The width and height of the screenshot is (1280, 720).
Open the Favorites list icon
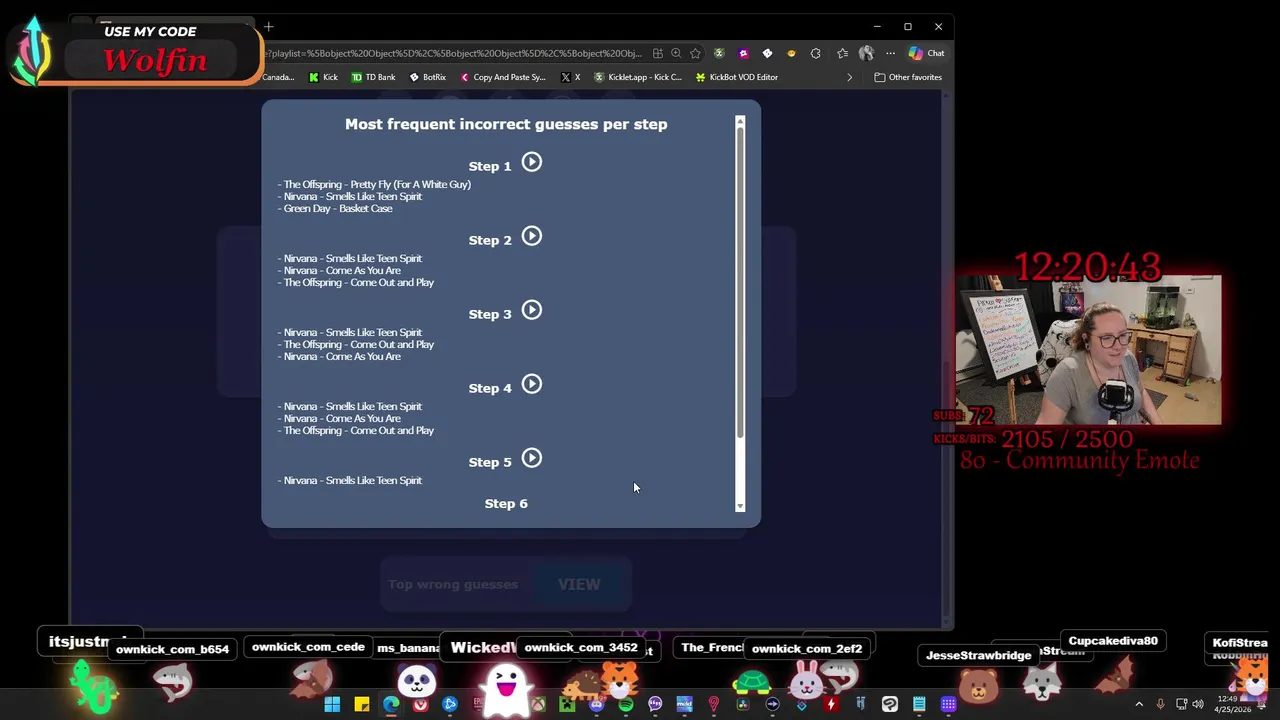point(842,53)
